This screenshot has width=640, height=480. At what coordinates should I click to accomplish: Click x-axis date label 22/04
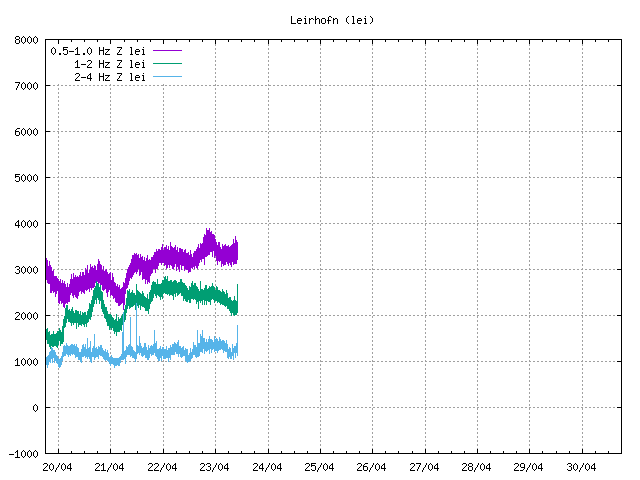pos(162,467)
